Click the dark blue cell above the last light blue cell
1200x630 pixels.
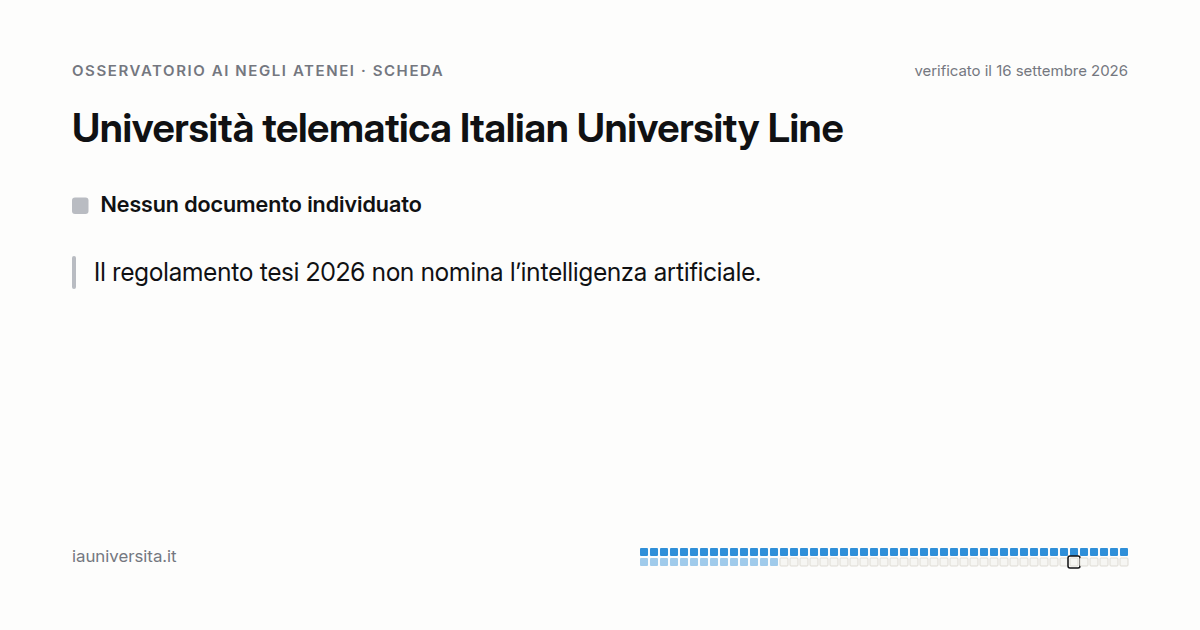click(x=774, y=552)
